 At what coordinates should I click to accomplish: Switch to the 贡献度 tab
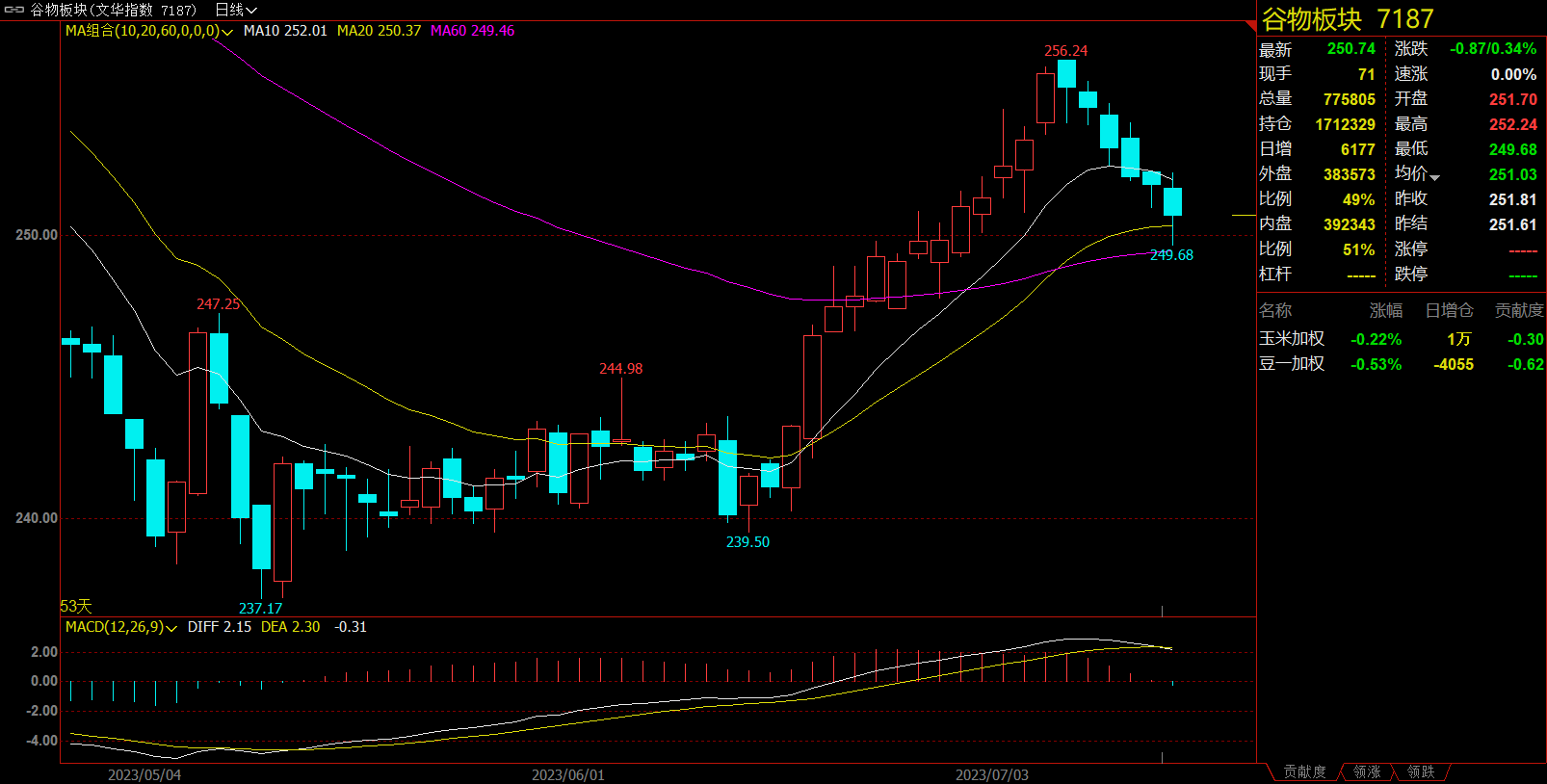point(1304,772)
